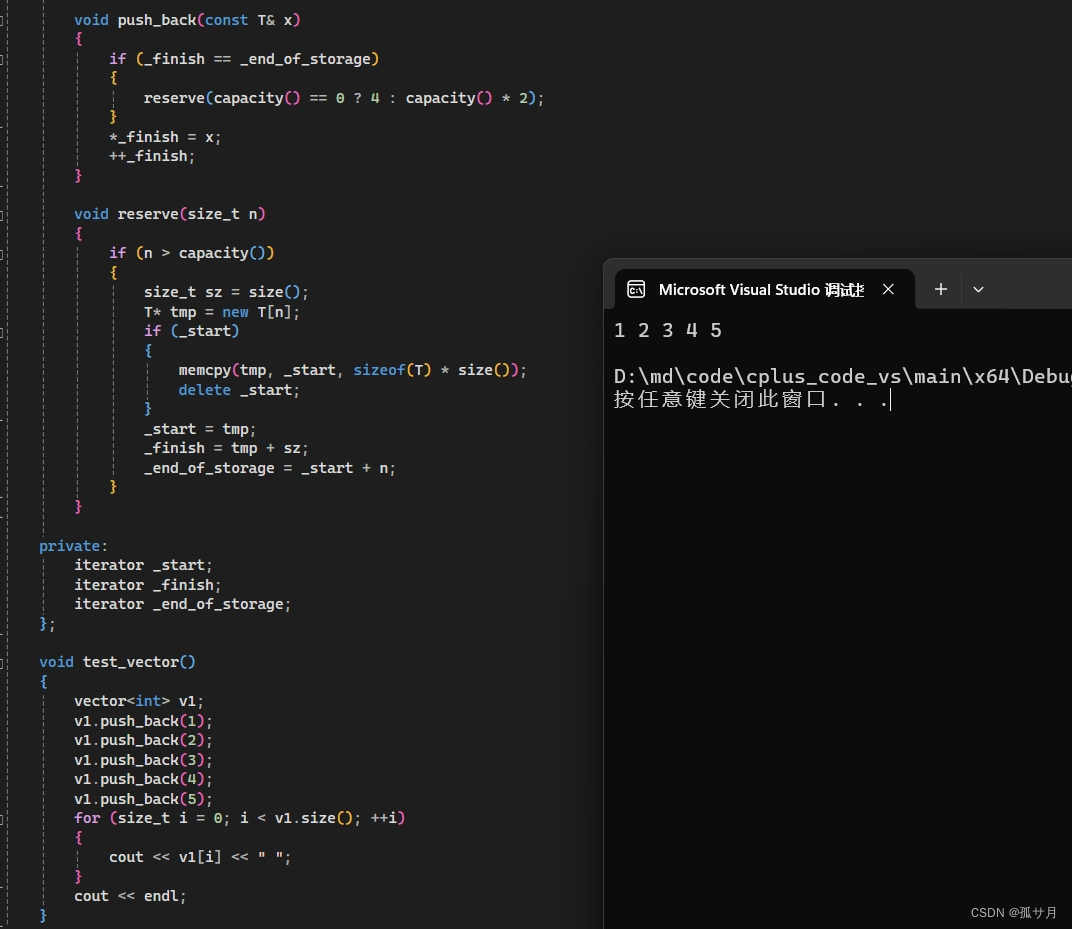Click the 'v1.push_back(4);' call
Viewport: 1072px width, 929px height.
[x=144, y=779]
